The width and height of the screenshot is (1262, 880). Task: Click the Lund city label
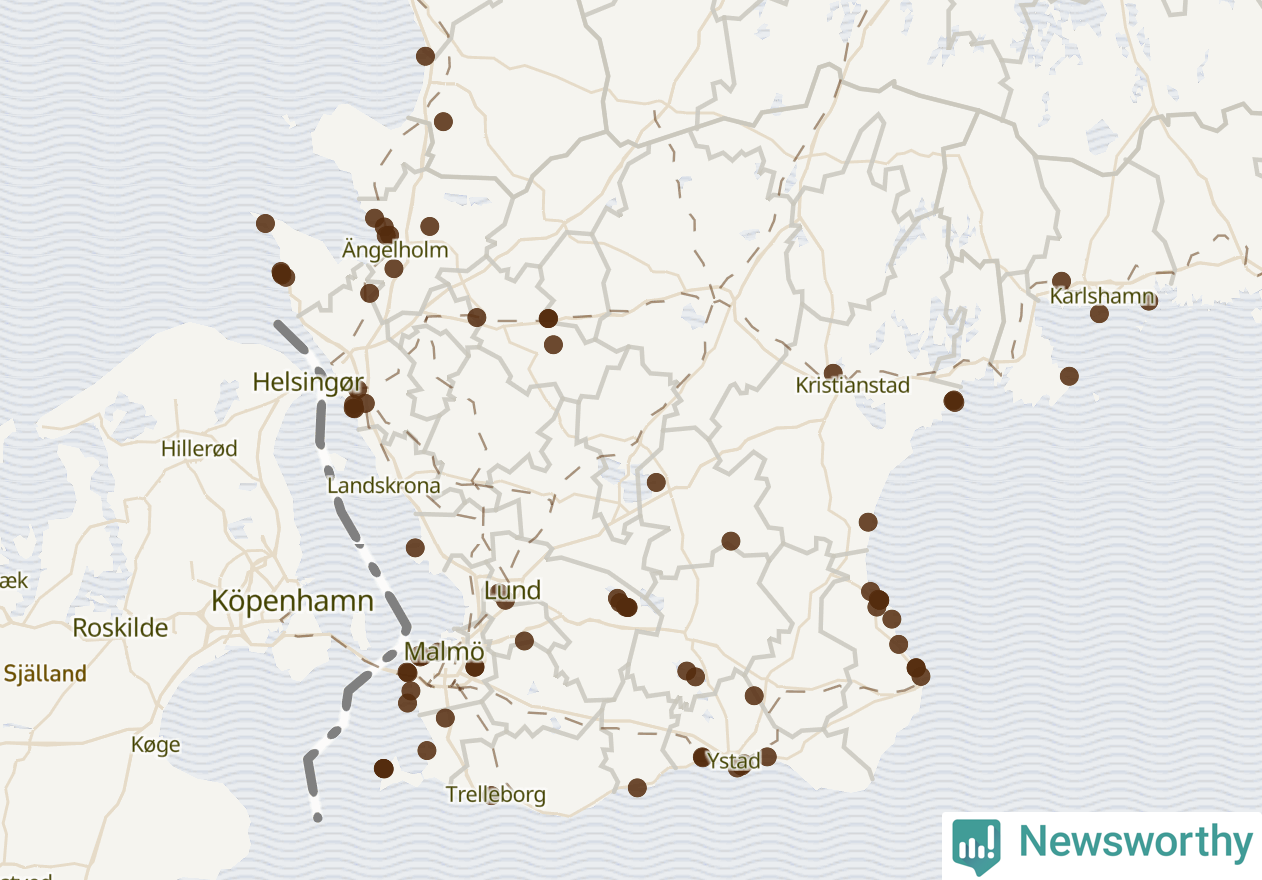click(512, 591)
